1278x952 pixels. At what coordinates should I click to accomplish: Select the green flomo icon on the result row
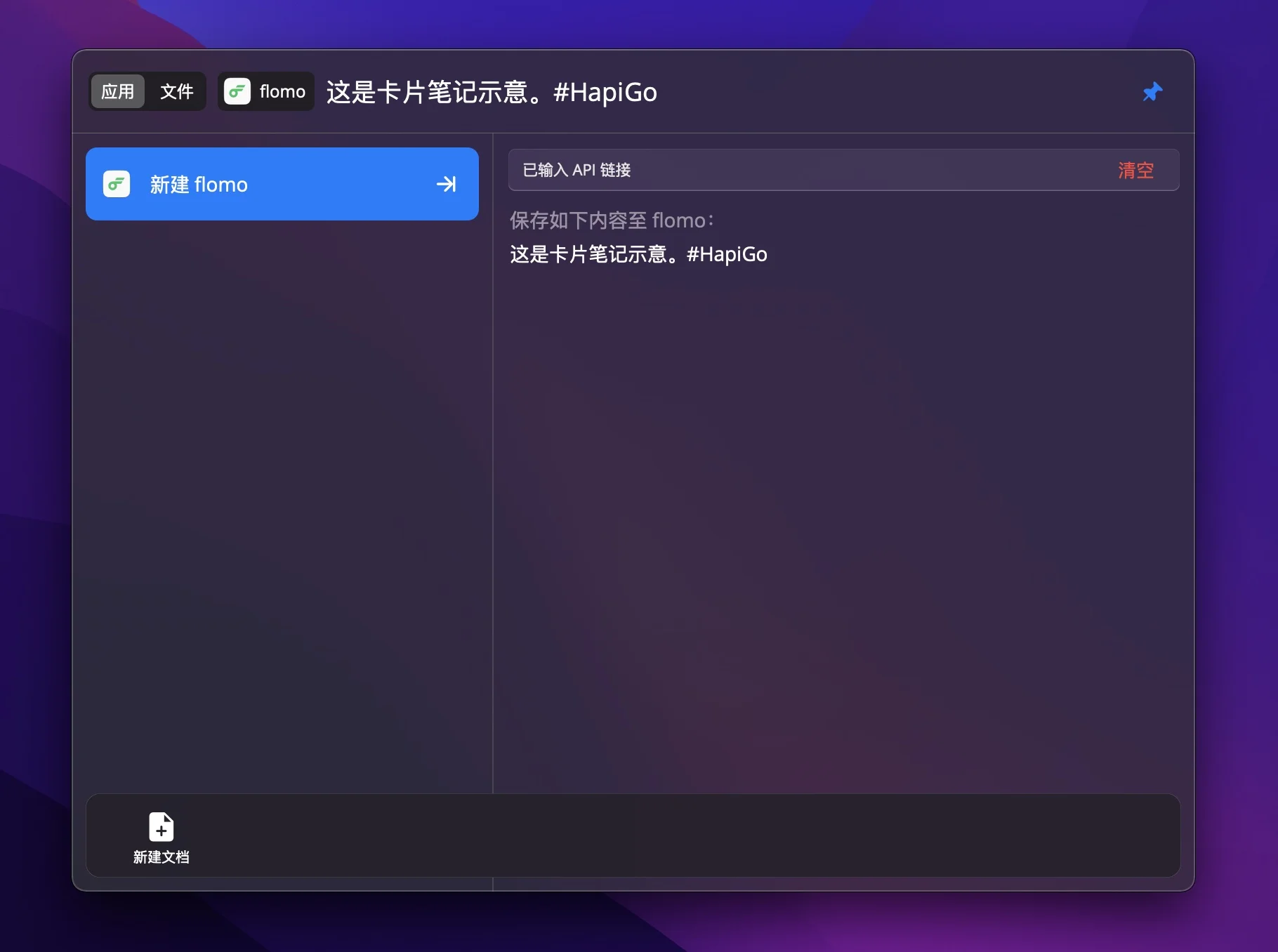coord(117,184)
